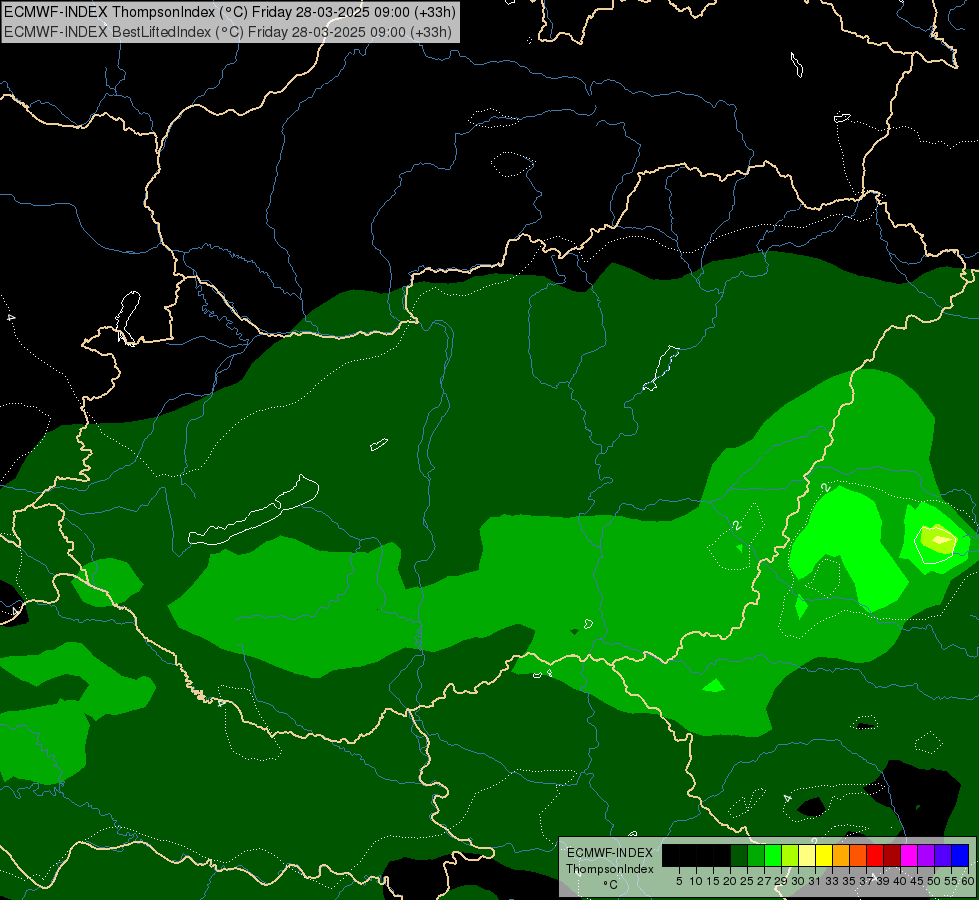
Task: Select the blue 55–60 legend swatch
Action: pos(960,855)
